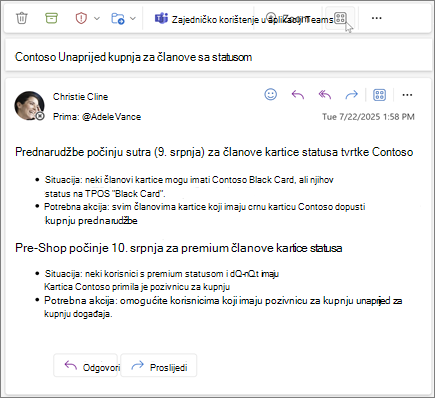The width and height of the screenshot is (435, 398).
Task: Expand the report shield dropdown arrow
Action: pos(97,18)
